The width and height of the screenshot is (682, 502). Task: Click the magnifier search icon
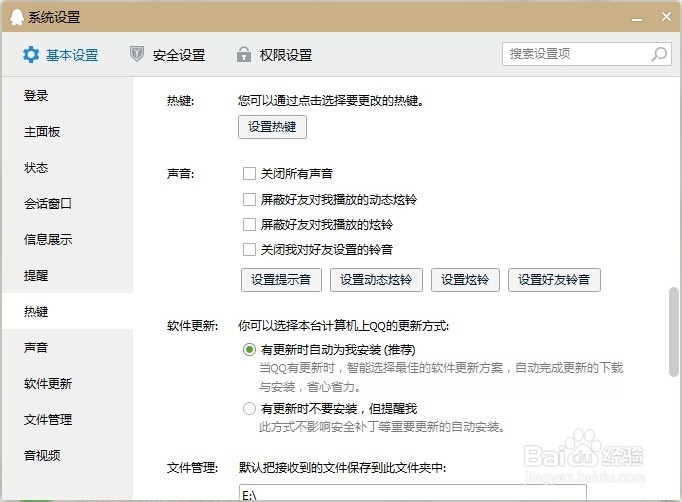(x=659, y=54)
